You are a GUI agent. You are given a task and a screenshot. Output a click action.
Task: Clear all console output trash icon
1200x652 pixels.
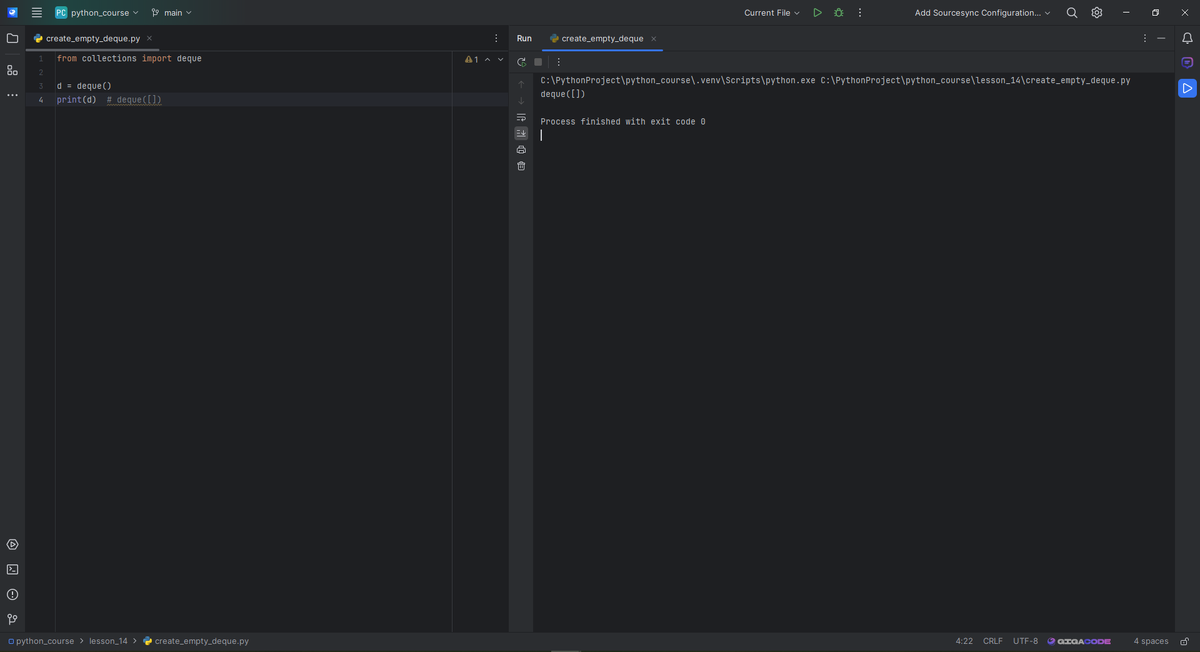coord(521,166)
